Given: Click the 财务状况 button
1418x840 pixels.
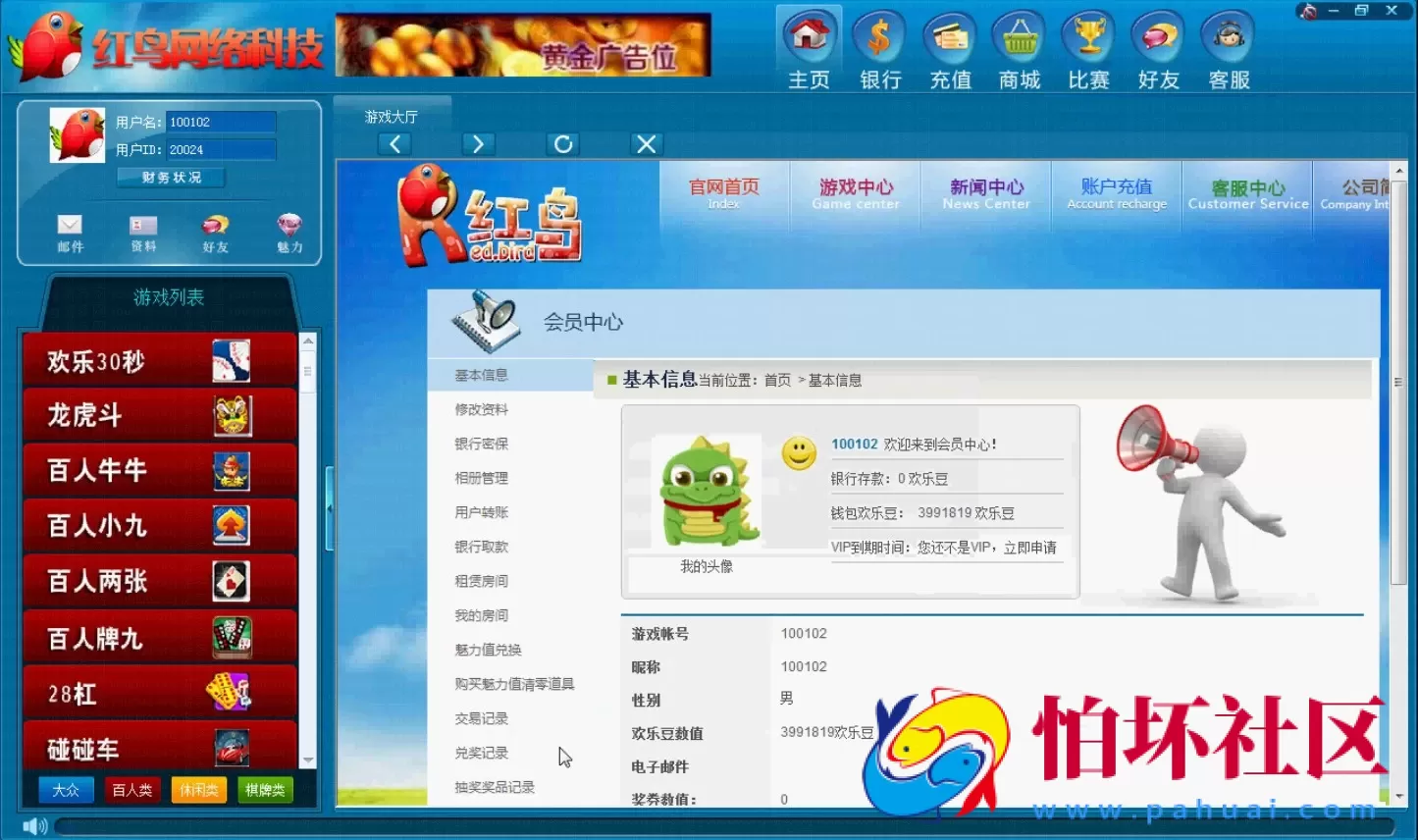Looking at the screenshot, I should tap(170, 177).
